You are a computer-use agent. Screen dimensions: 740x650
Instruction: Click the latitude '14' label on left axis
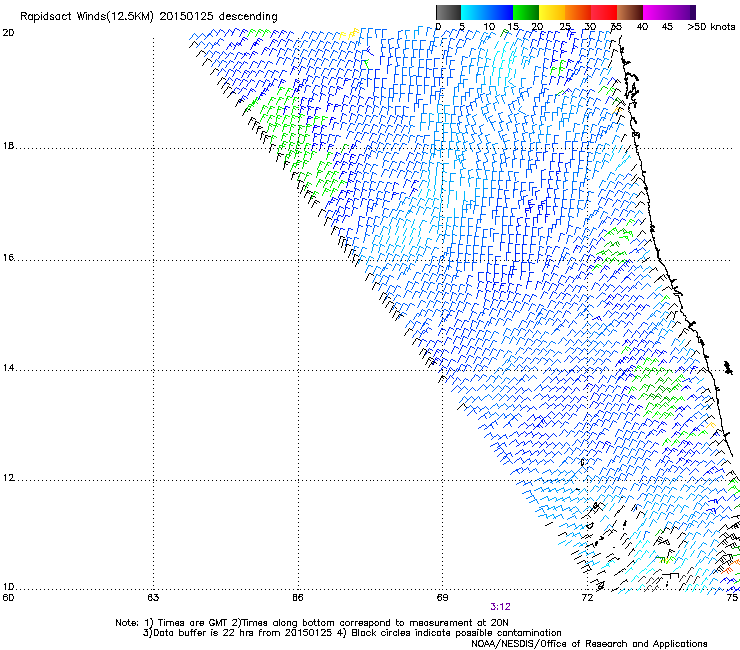[x=8, y=368]
